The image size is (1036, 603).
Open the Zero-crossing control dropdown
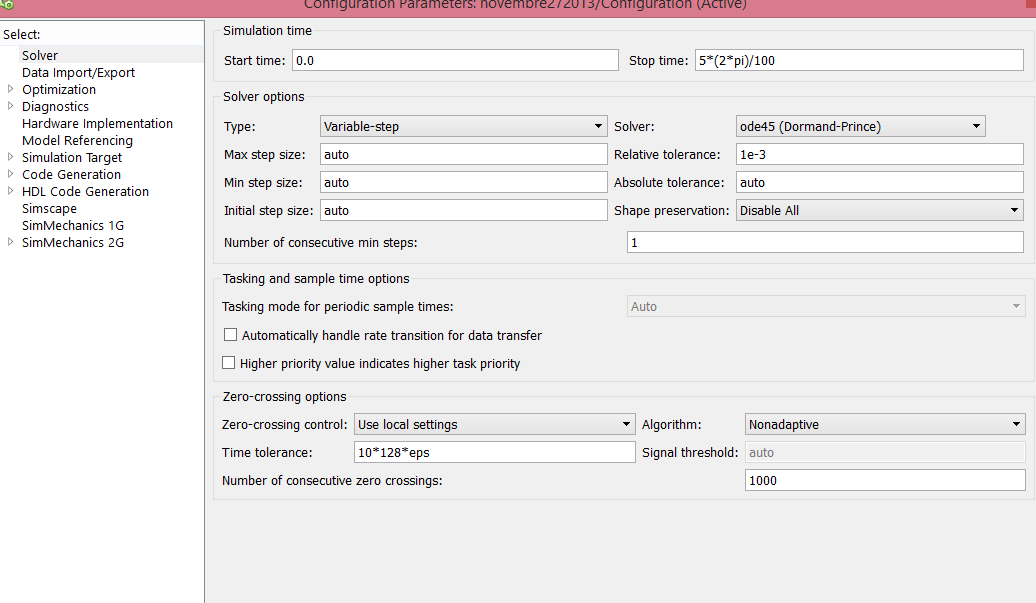coord(494,424)
